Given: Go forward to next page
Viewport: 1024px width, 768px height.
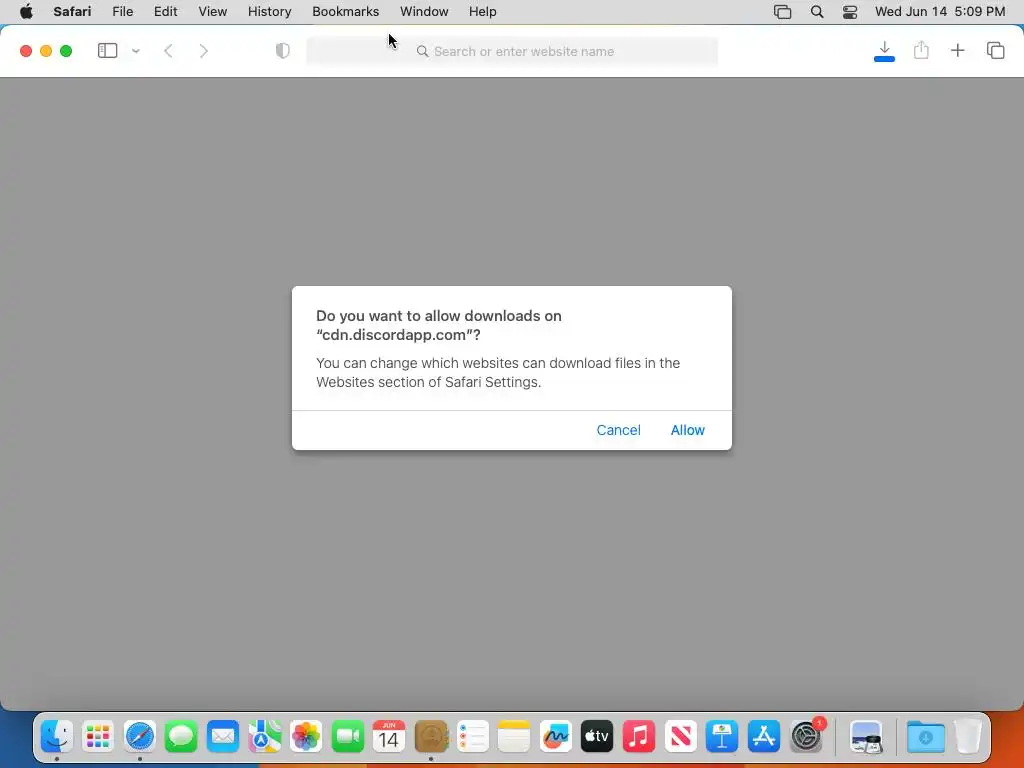Looking at the screenshot, I should pyautogui.click(x=203, y=50).
